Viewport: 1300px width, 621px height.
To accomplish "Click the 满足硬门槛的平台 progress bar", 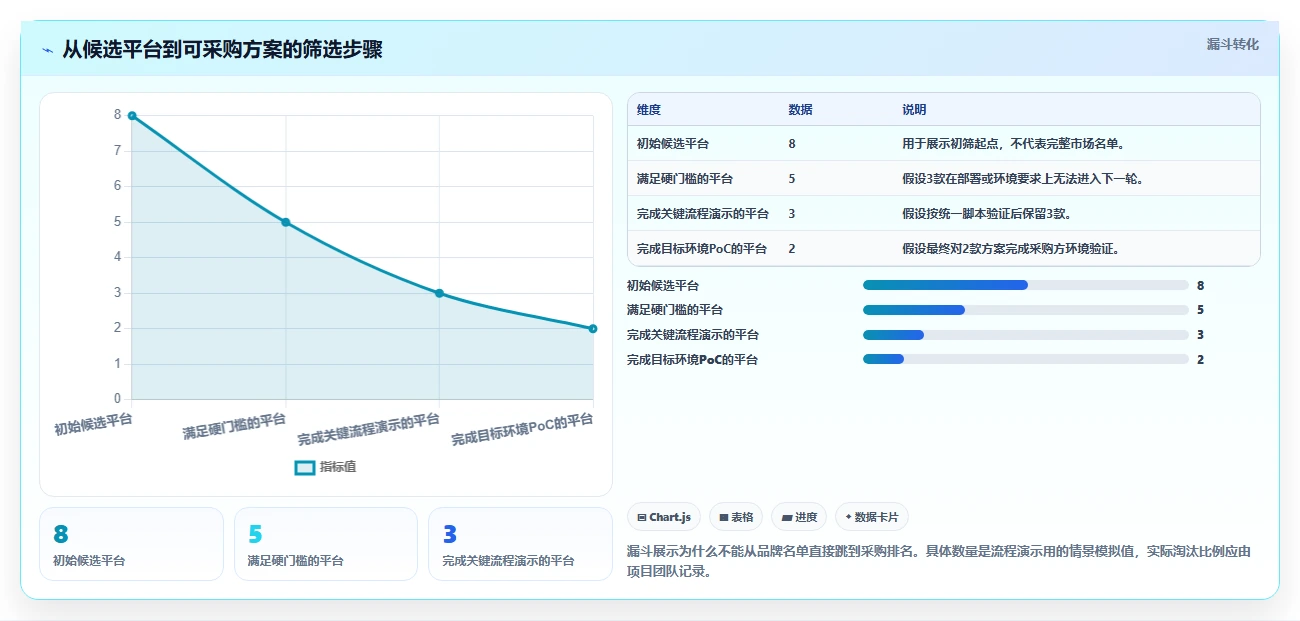I will (1026, 310).
